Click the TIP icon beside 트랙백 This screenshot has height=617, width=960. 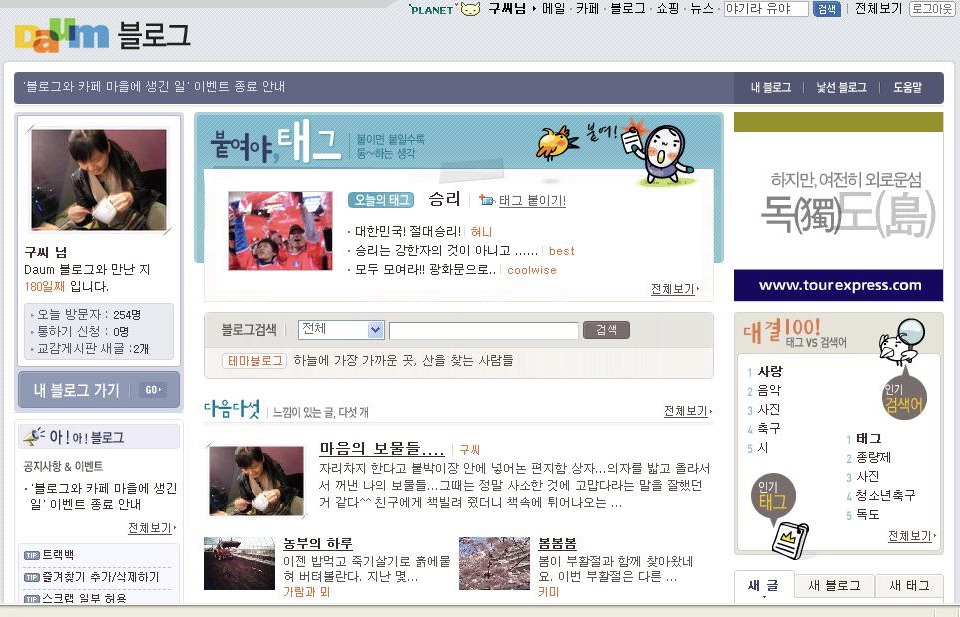[32, 555]
